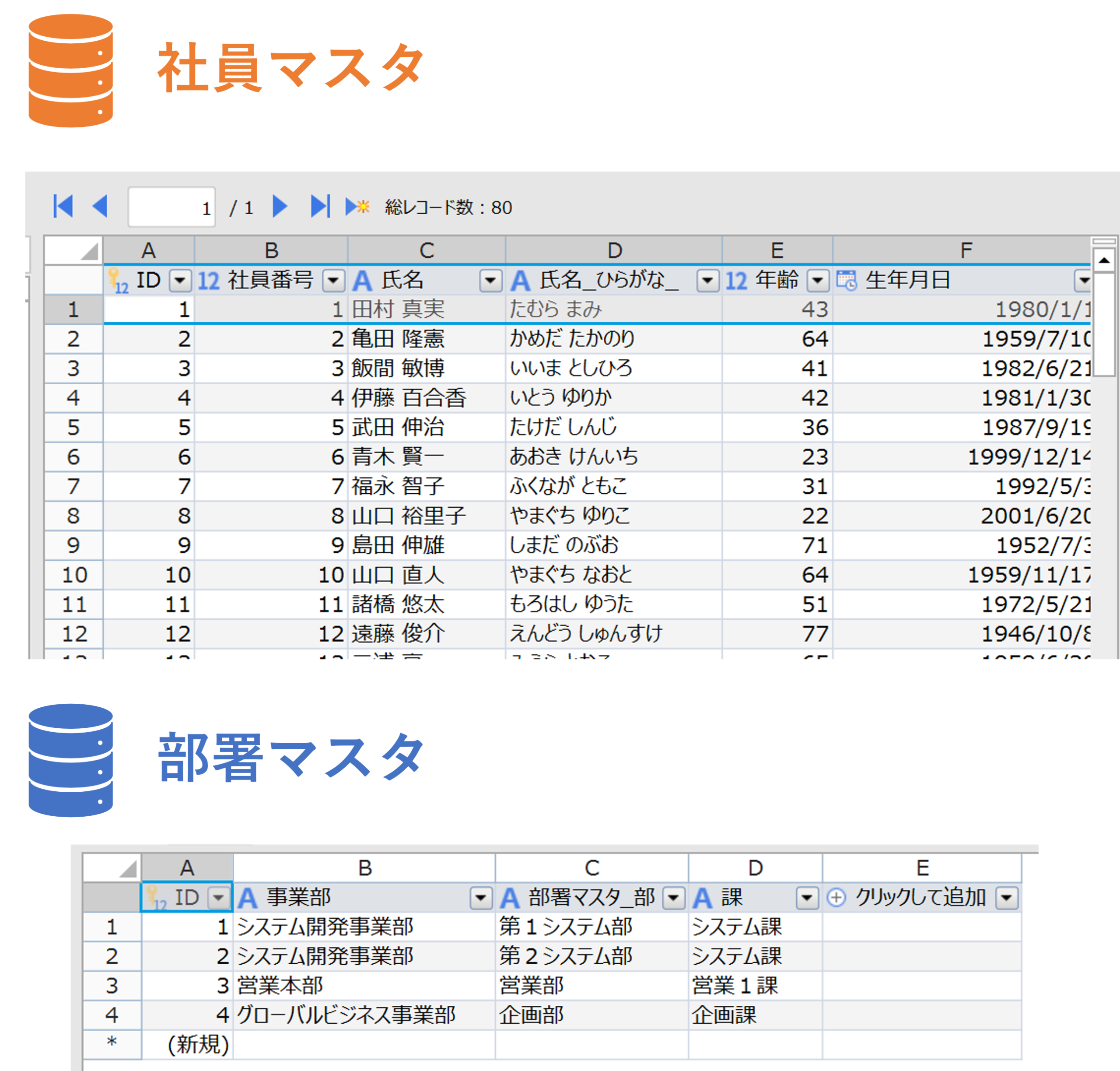Open 社員番号 column filter dropdown
The image size is (1120, 1071).
(333, 280)
